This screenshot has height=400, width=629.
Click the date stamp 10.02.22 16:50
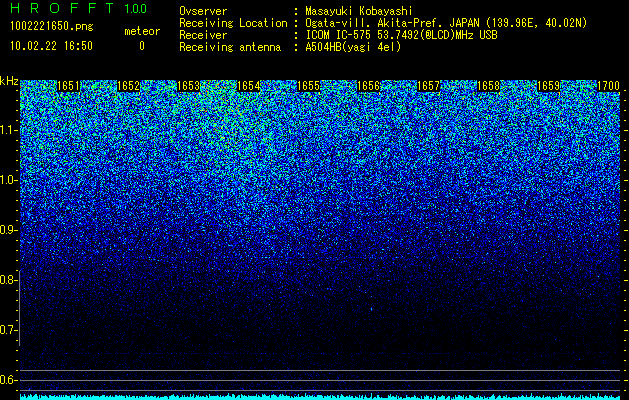(x=51, y=46)
